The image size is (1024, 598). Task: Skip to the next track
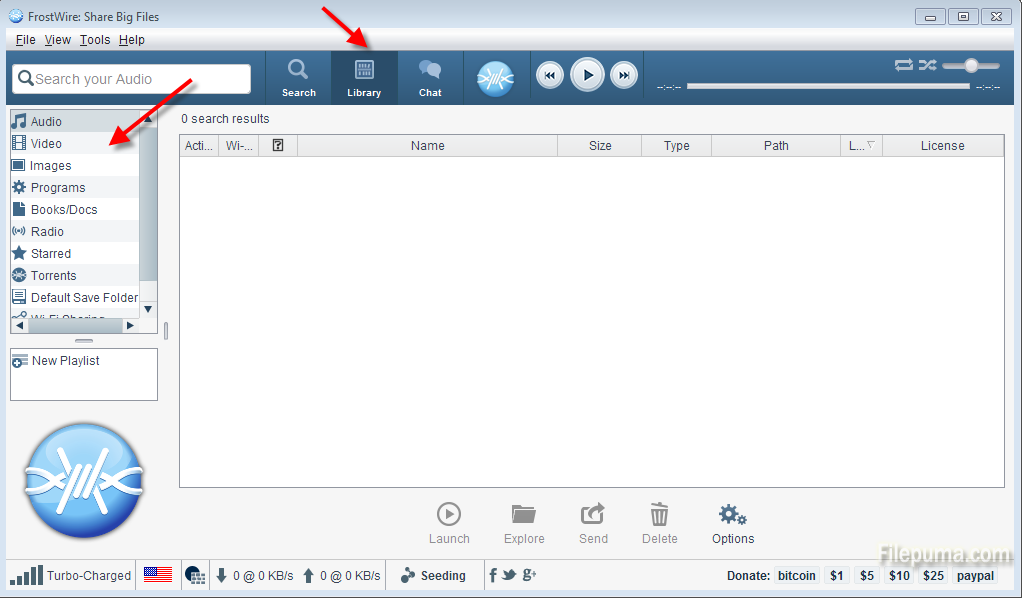coord(623,76)
